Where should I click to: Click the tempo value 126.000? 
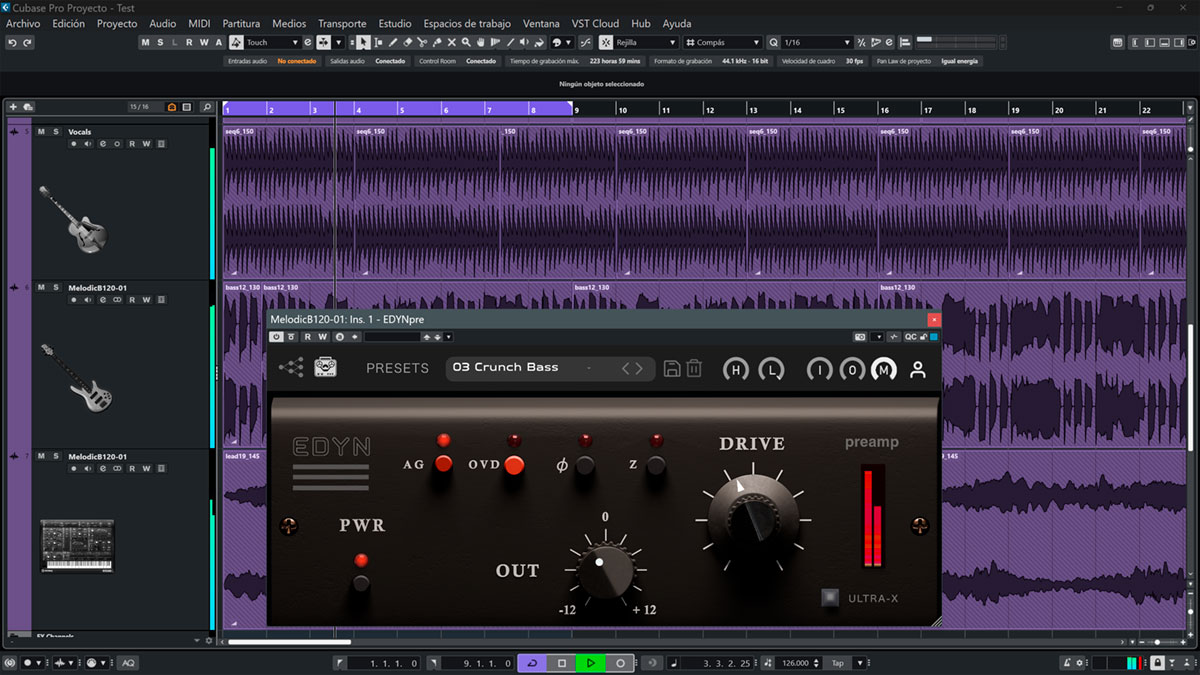click(x=798, y=663)
